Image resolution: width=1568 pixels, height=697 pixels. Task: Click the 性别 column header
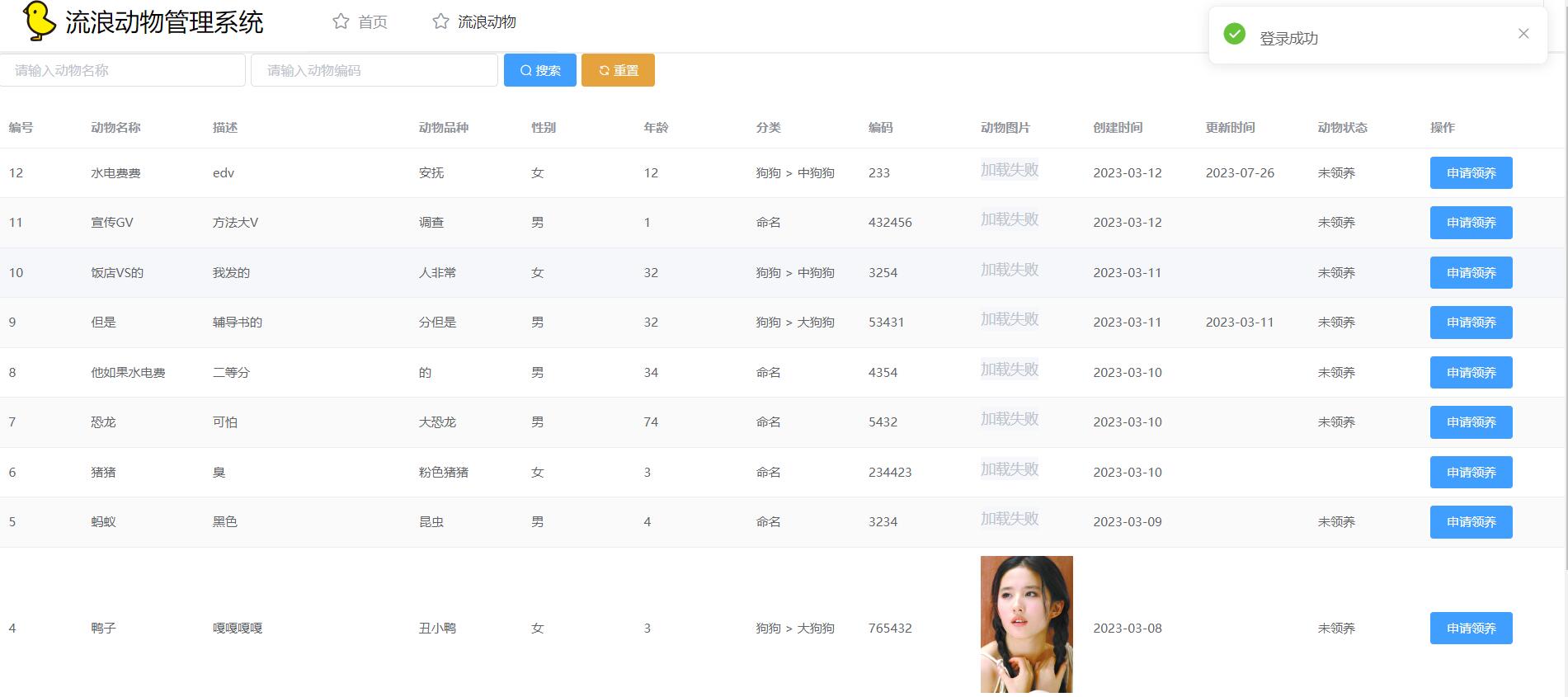(x=544, y=128)
